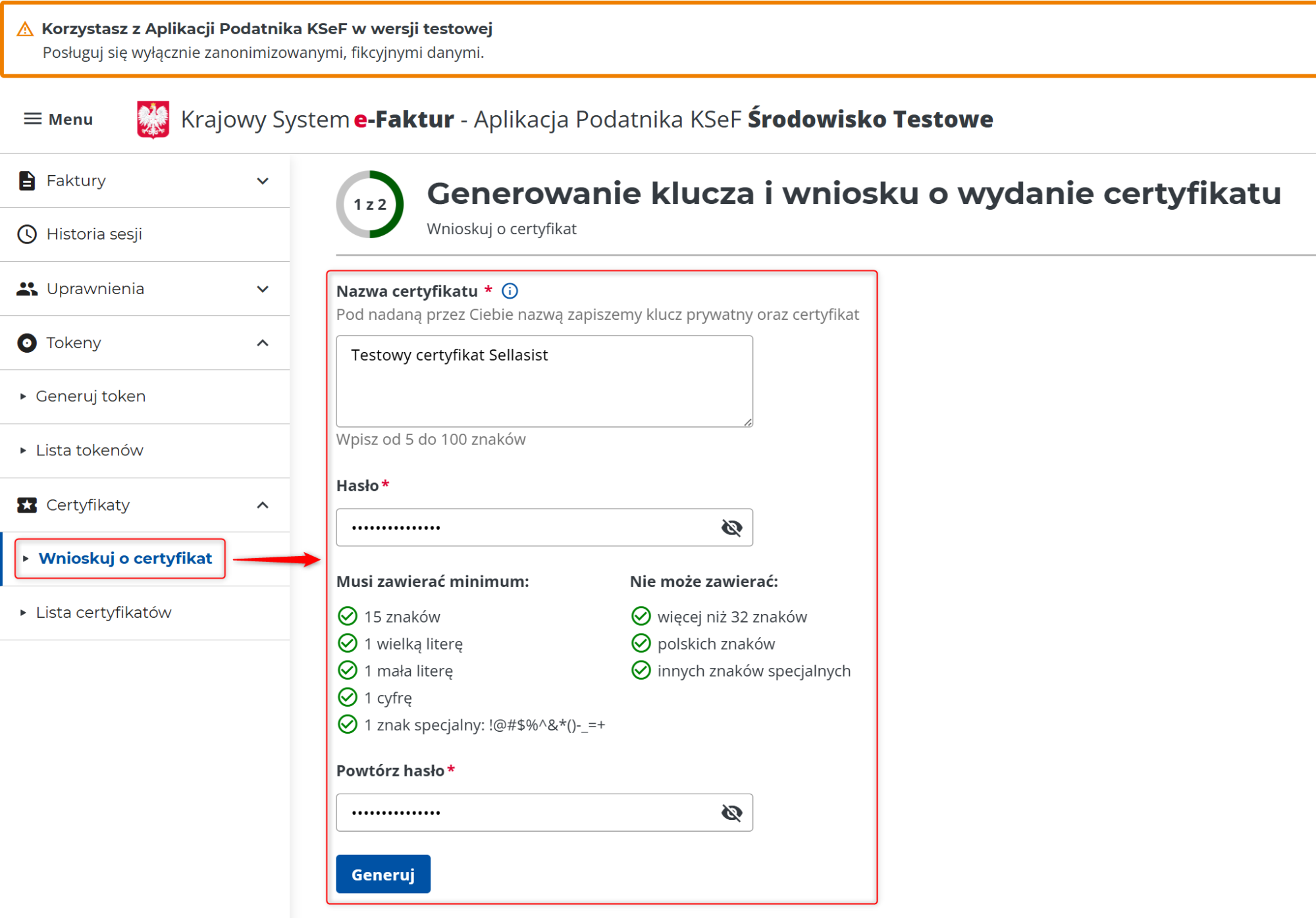Viewport: 1316px width, 918px height.
Task: Click the 1 z 2 progress circle
Action: 369,205
